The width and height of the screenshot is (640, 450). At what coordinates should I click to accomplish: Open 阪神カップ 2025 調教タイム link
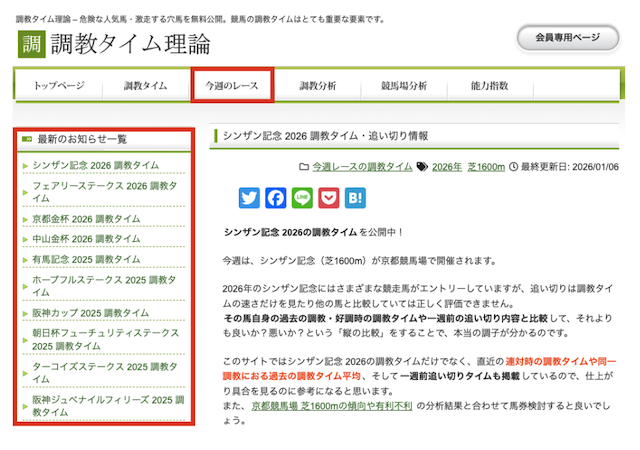(91, 313)
